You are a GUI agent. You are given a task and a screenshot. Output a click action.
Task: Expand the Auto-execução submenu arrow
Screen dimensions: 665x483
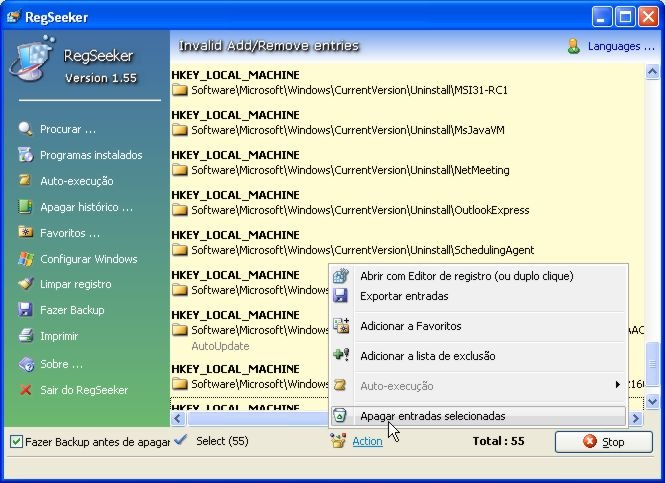(618, 385)
